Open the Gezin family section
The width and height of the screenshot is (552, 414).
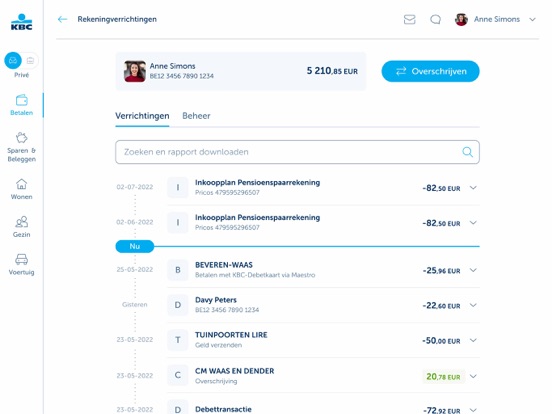(21, 227)
